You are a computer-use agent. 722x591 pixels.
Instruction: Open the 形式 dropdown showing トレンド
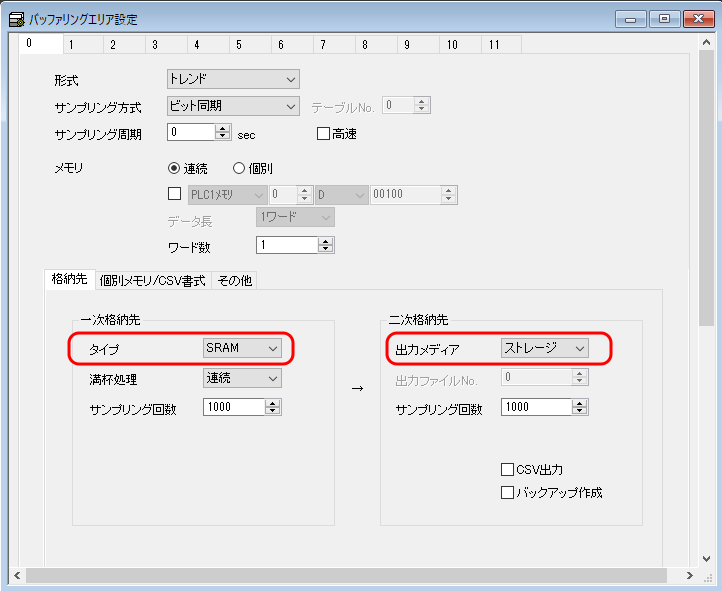232,79
